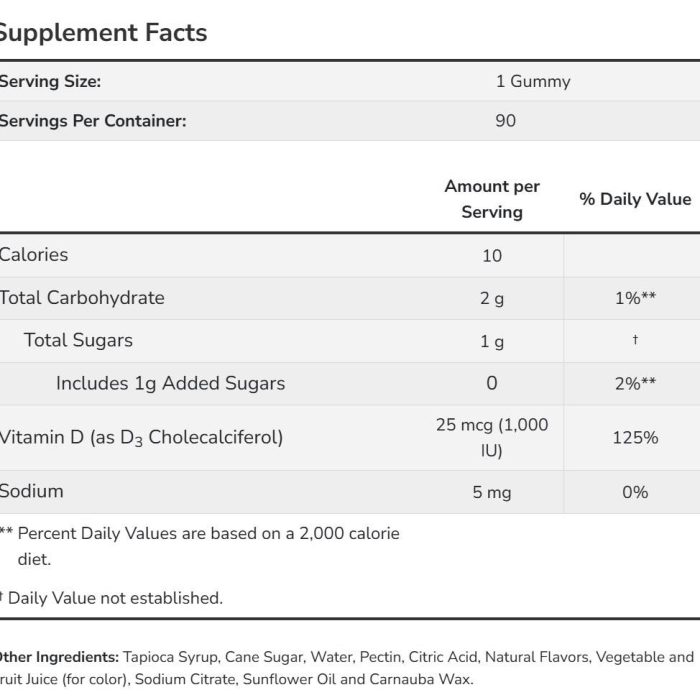This screenshot has width=700, height=700.
Task: Click the 25 mcg (1,000 IU) amount
Action: click(492, 438)
